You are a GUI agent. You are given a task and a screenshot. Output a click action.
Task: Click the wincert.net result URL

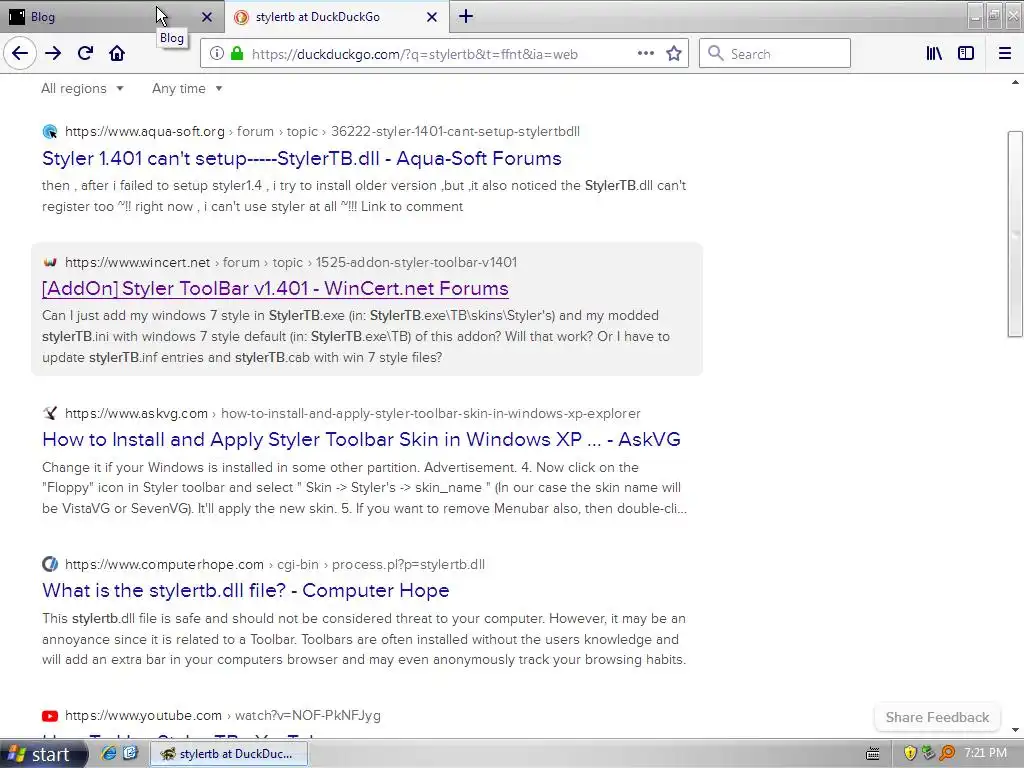(x=291, y=263)
